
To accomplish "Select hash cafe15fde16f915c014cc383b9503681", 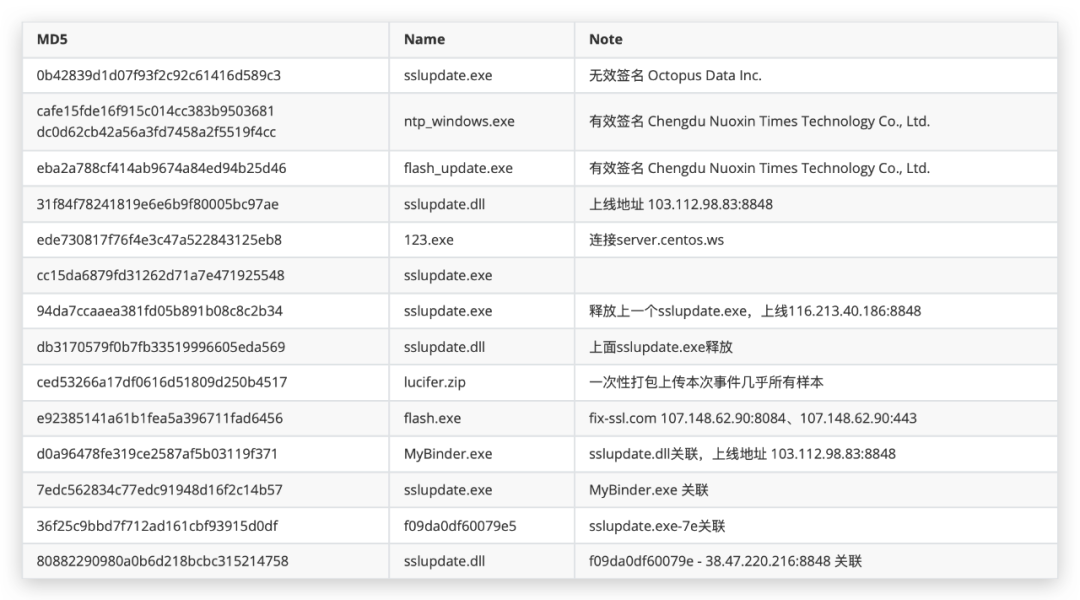I will (156, 111).
